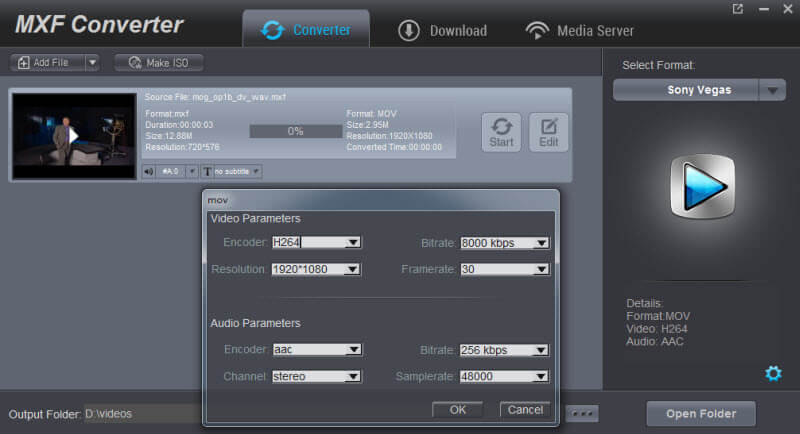Click the pop-out window icon
The width and height of the screenshot is (800, 434).
pos(738,9)
